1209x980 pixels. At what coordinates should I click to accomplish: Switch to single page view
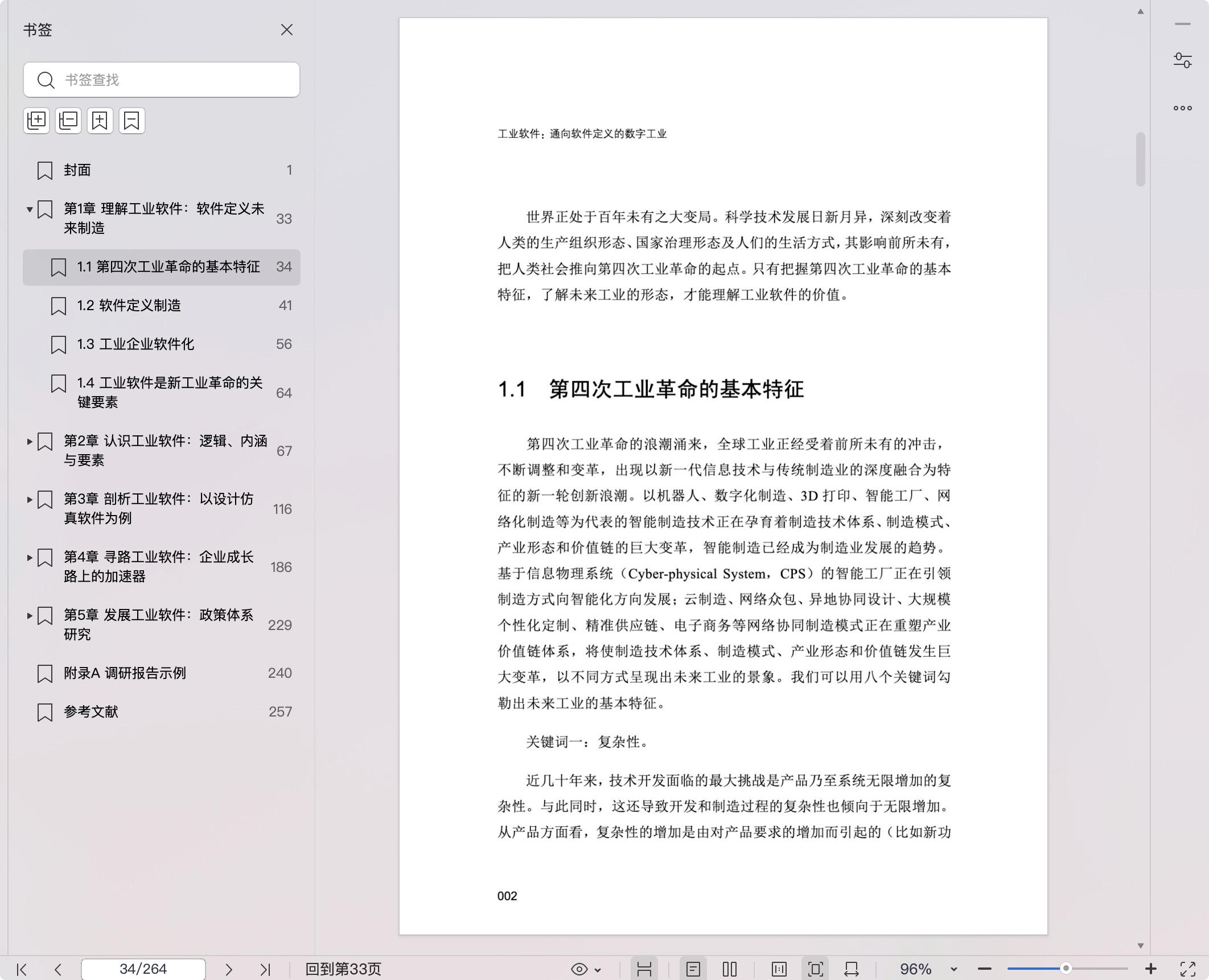pyautogui.click(x=693, y=969)
